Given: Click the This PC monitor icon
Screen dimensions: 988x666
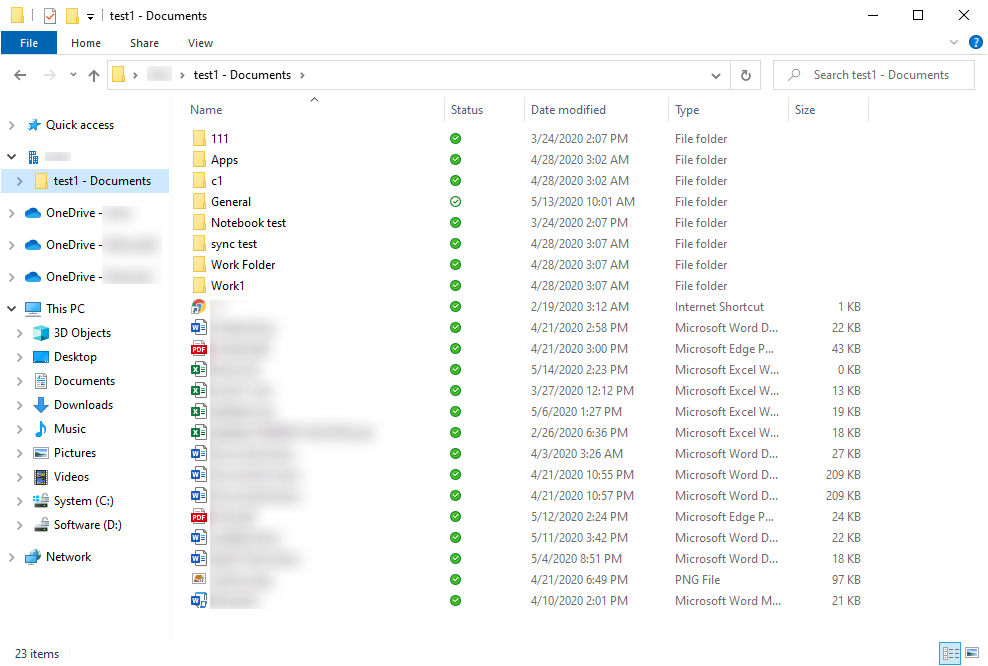Looking at the screenshot, I should pos(33,309).
